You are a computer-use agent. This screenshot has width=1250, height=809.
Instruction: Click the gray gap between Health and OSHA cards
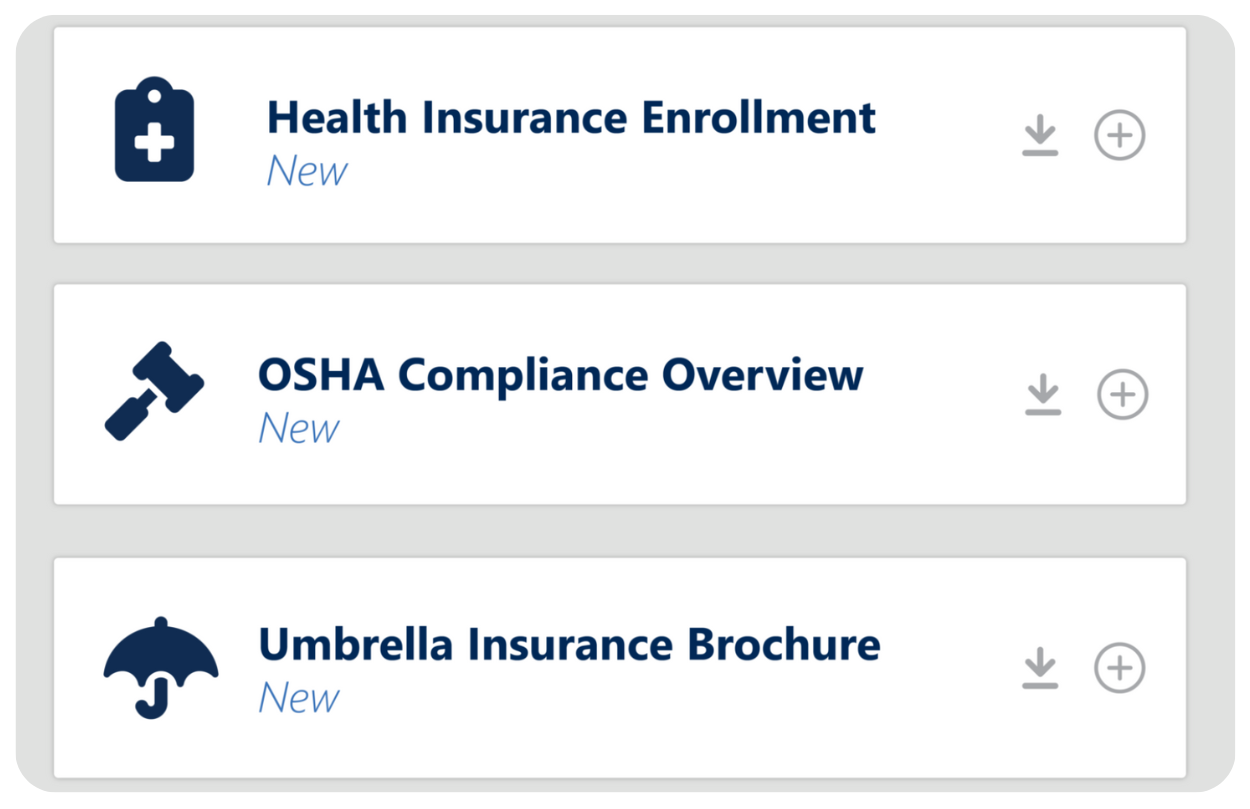click(620, 264)
